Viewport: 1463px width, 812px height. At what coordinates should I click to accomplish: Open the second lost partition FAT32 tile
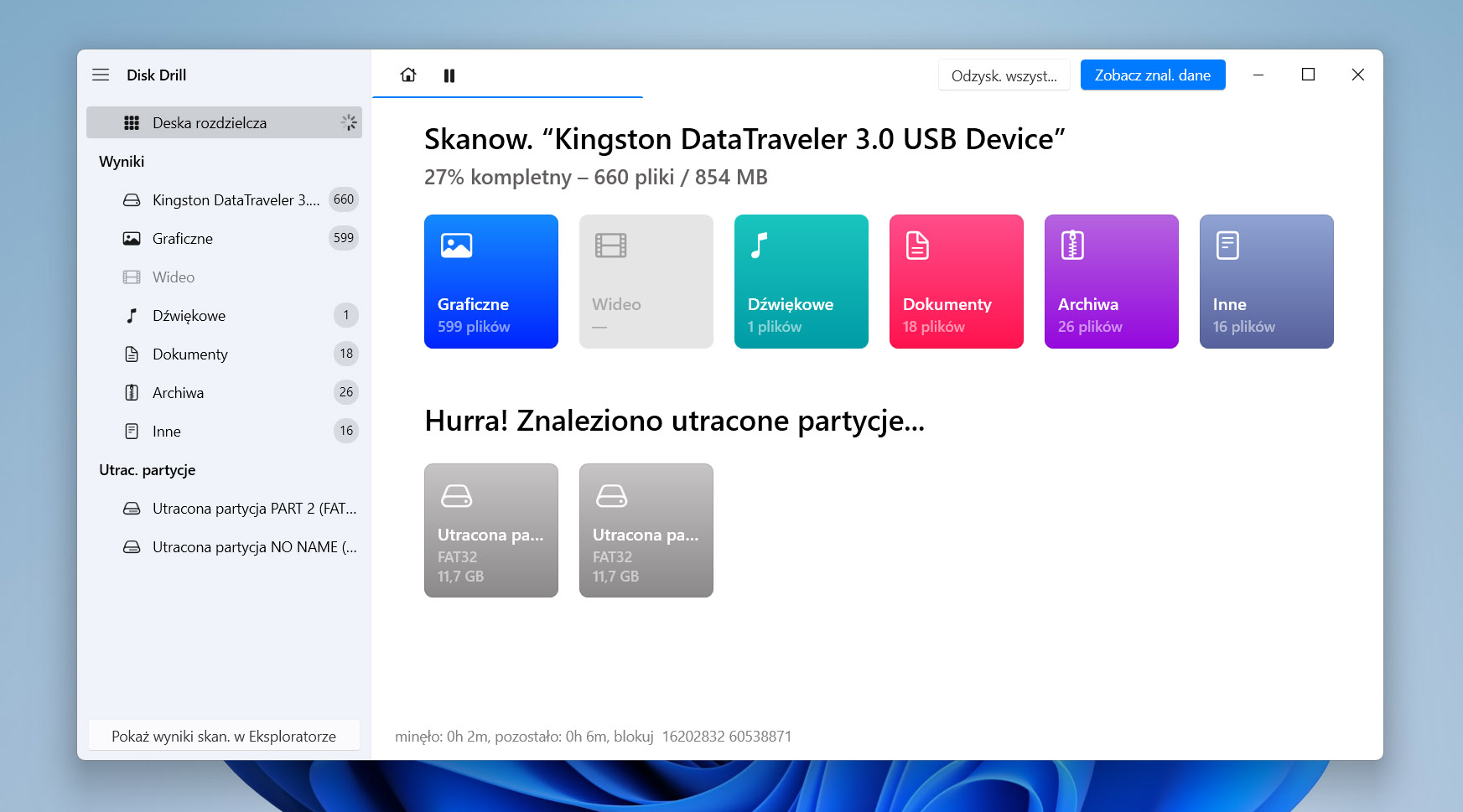pos(646,530)
